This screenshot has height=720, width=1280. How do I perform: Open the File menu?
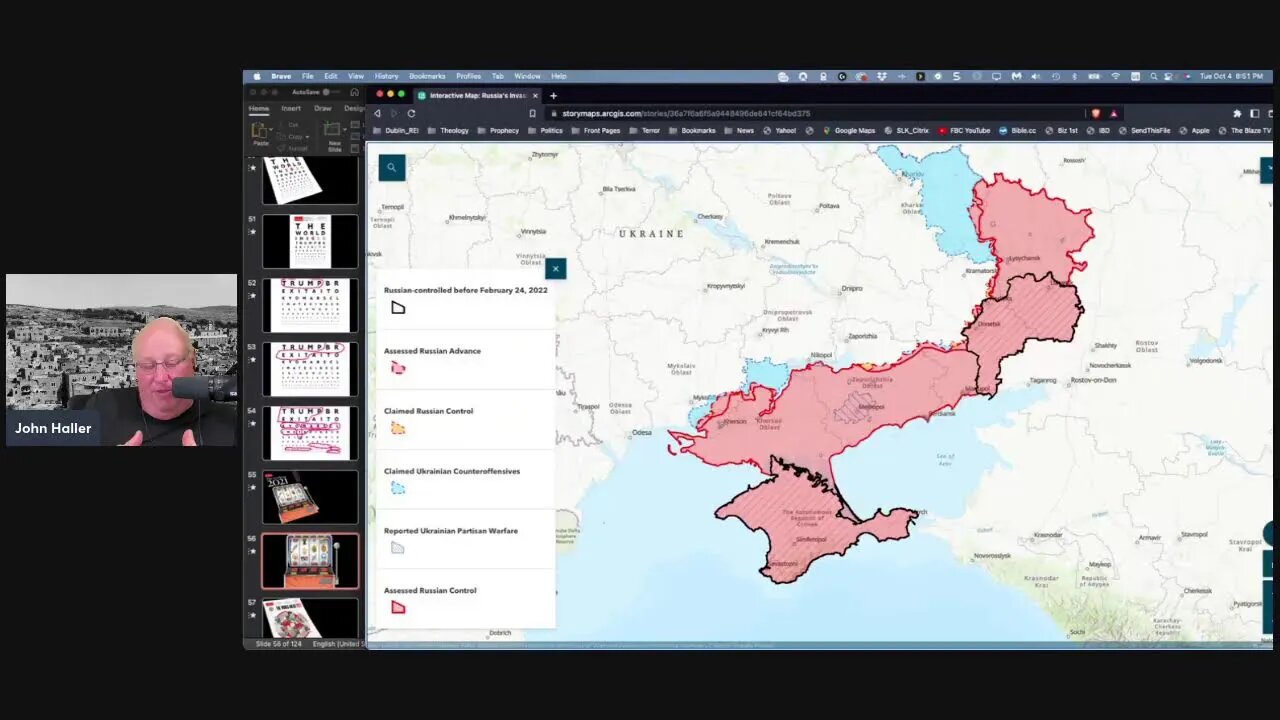coord(308,76)
